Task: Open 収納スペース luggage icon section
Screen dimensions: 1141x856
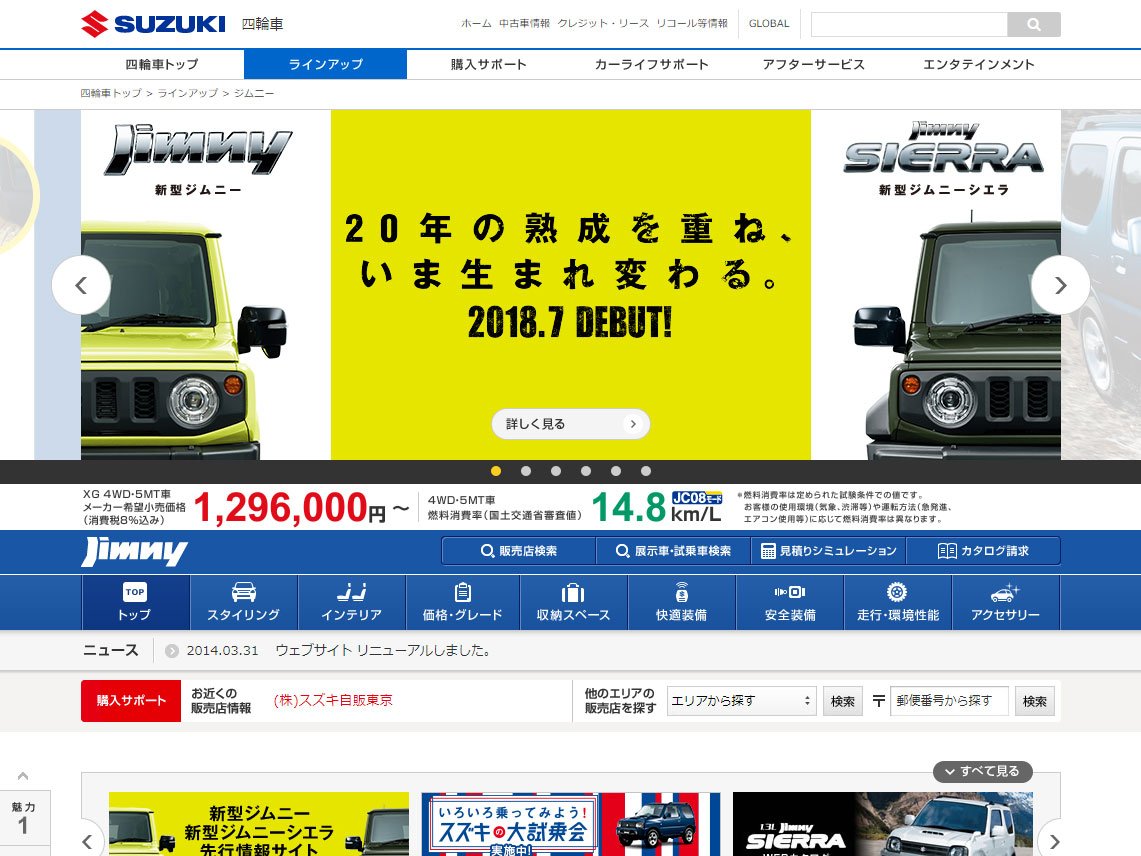Action: point(573,602)
